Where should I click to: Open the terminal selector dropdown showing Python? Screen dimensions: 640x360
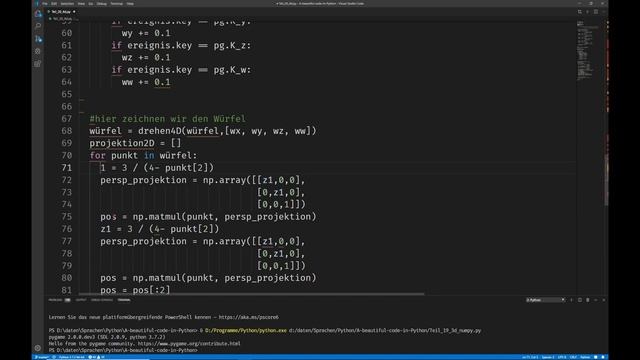point(545,300)
